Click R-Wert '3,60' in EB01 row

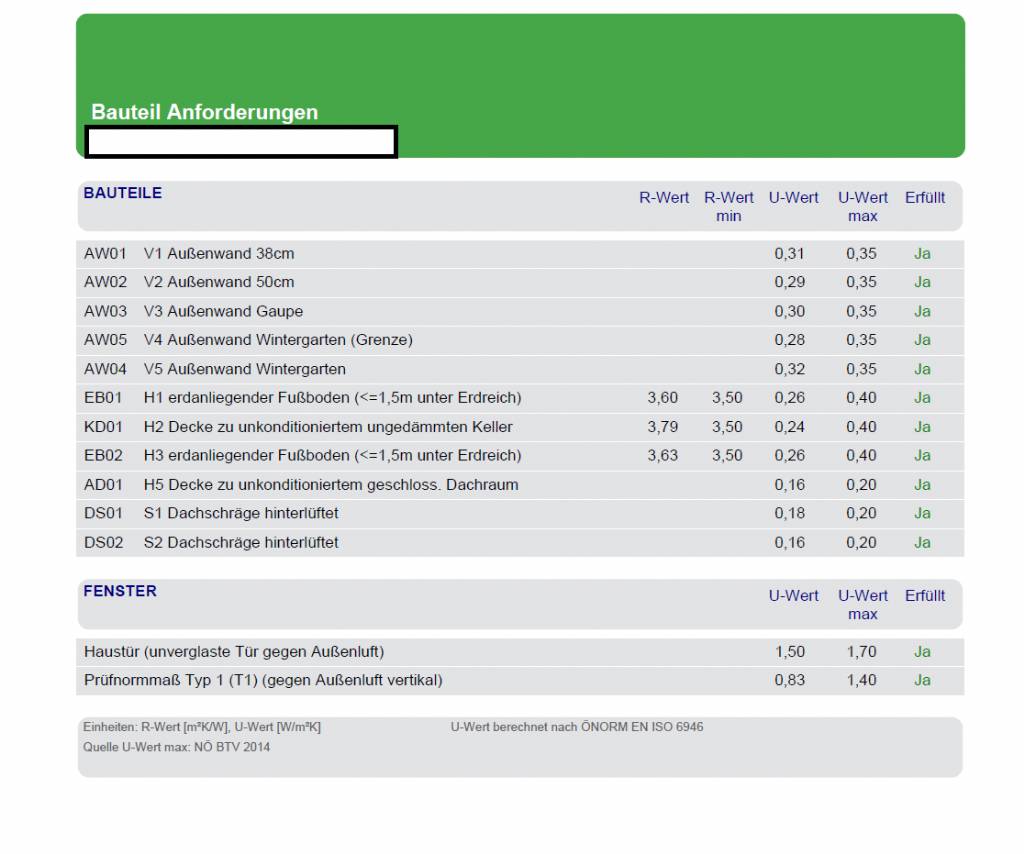[x=663, y=398]
